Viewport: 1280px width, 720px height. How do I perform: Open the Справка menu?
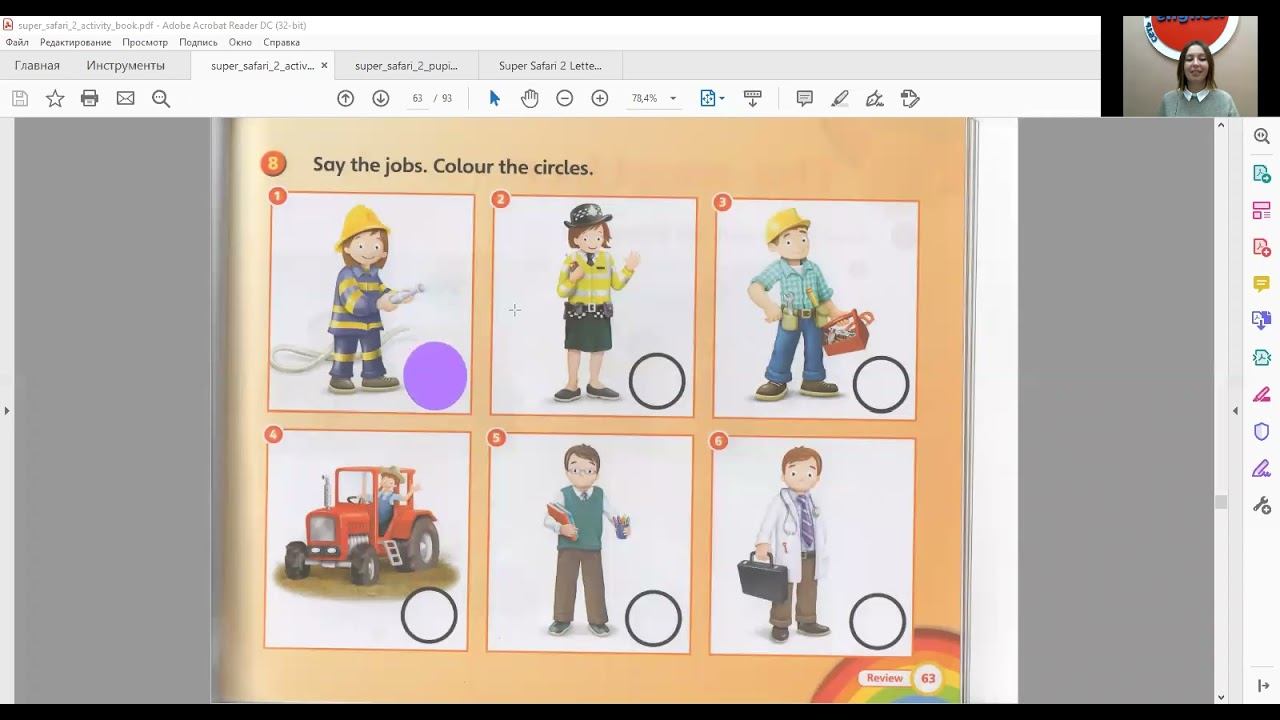pyautogui.click(x=282, y=42)
